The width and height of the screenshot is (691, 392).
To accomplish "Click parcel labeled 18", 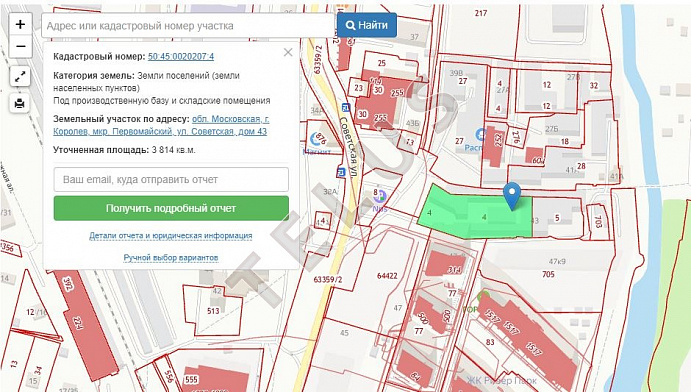I will pyautogui.click(x=565, y=141).
